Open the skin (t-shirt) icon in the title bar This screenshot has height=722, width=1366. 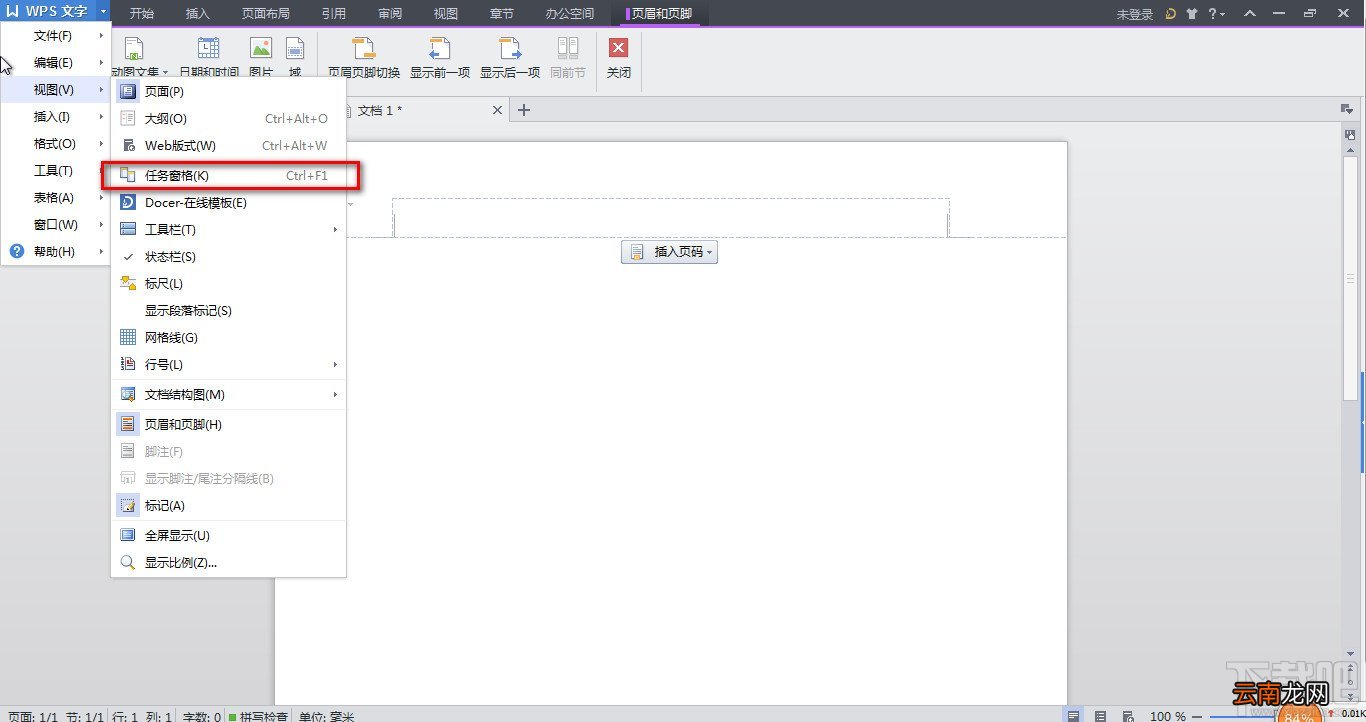[1191, 14]
